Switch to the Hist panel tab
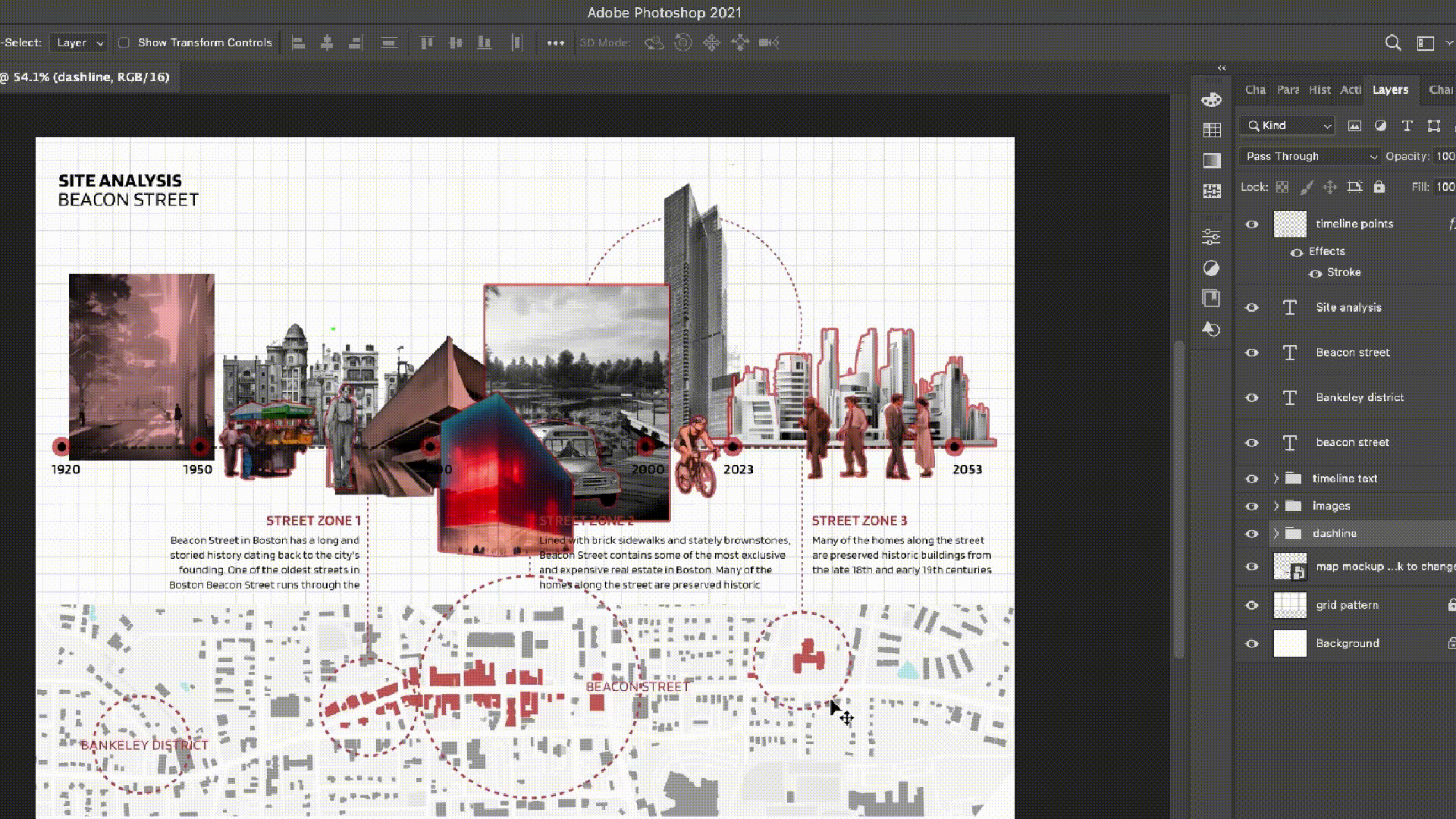The image size is (1456, 819). click(1319, 89)
